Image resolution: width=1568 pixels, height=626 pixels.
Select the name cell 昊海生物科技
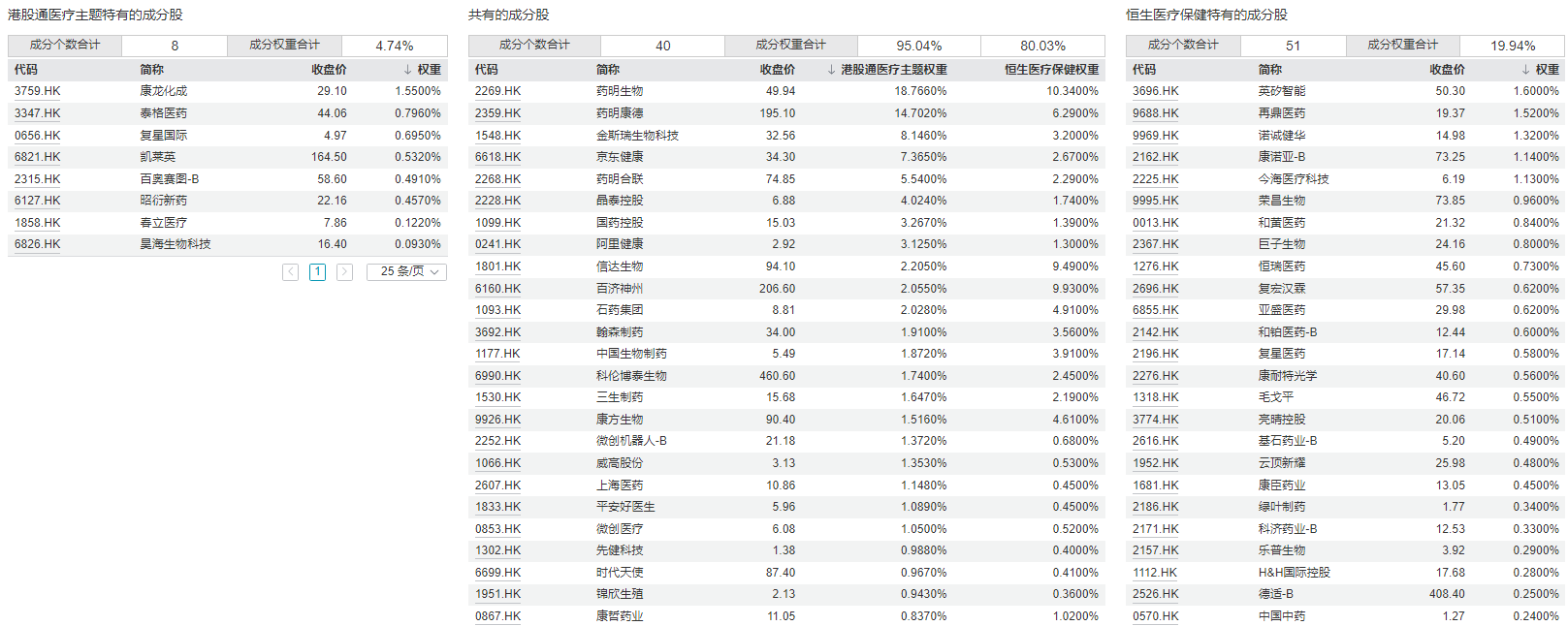(176, 244)
